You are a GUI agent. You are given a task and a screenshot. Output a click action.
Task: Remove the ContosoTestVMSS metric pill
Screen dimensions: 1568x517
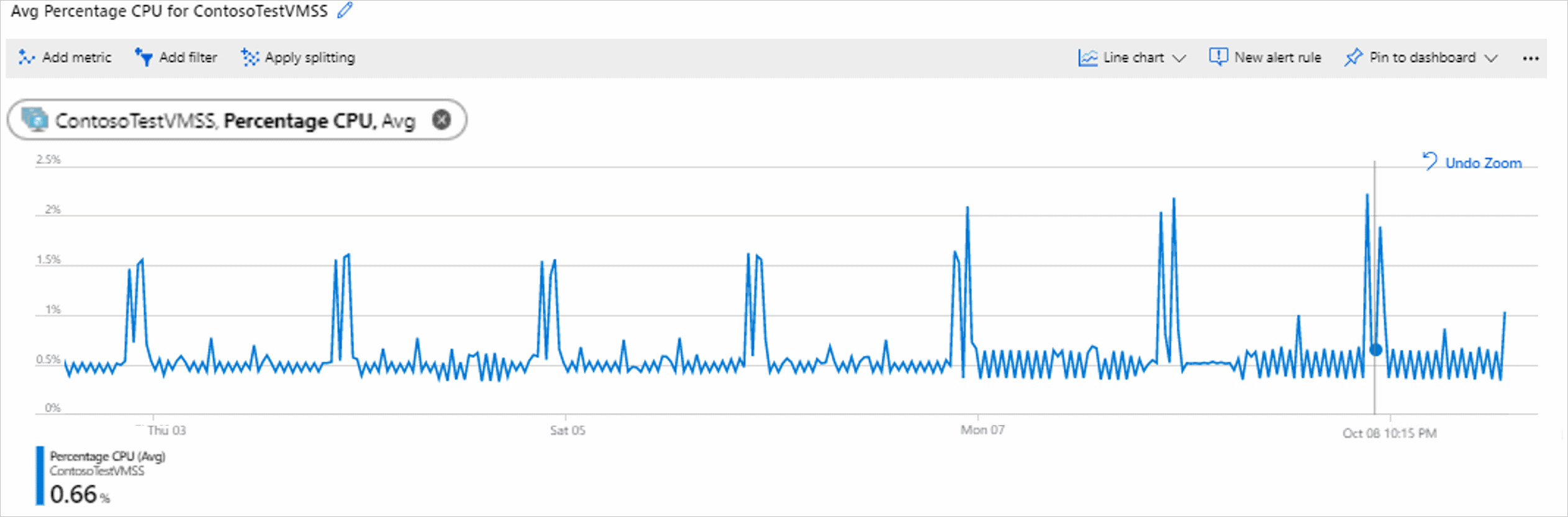[x=442, y=119]
